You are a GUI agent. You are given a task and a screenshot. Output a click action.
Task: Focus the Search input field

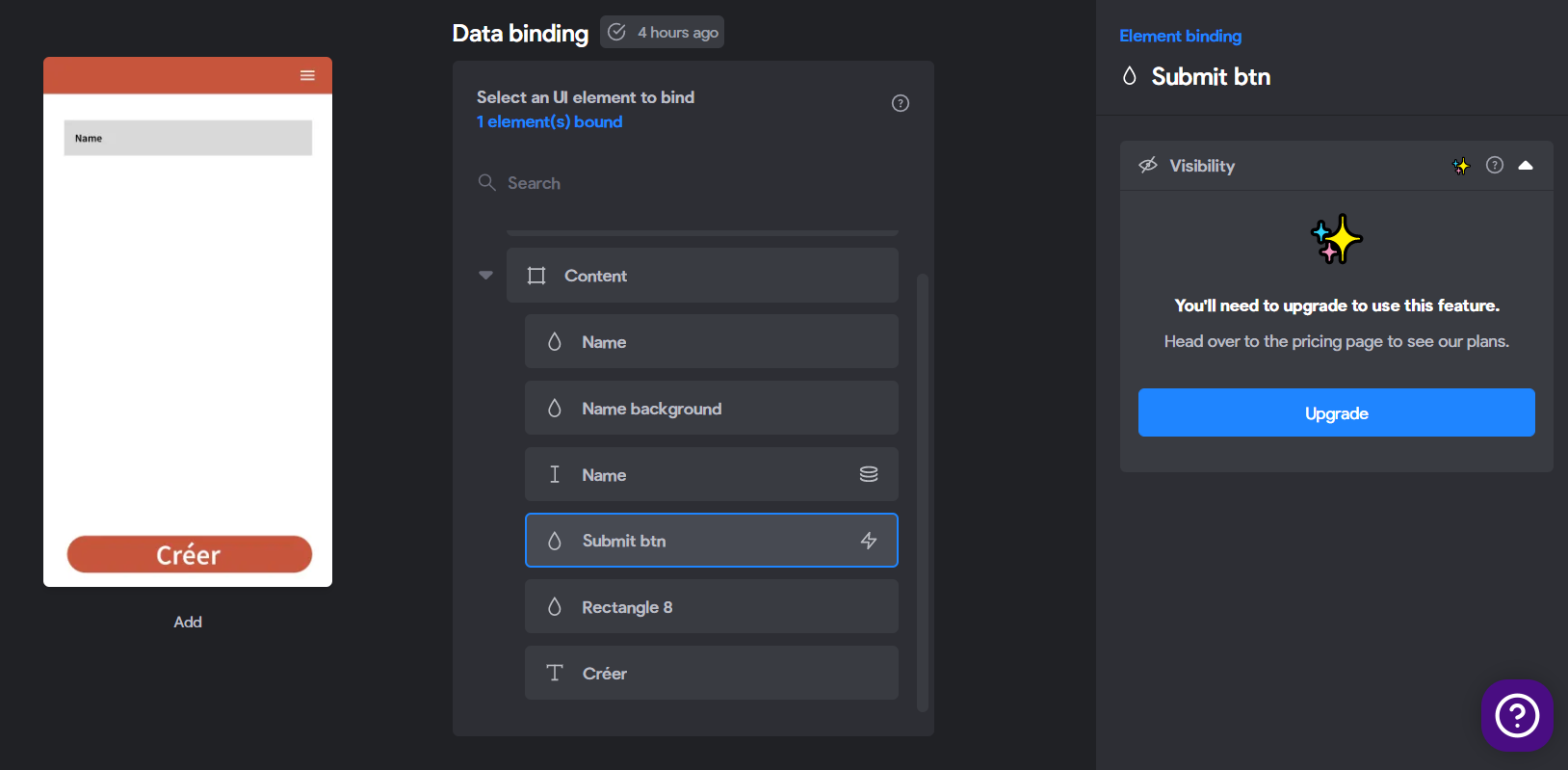tap(693, 183)
